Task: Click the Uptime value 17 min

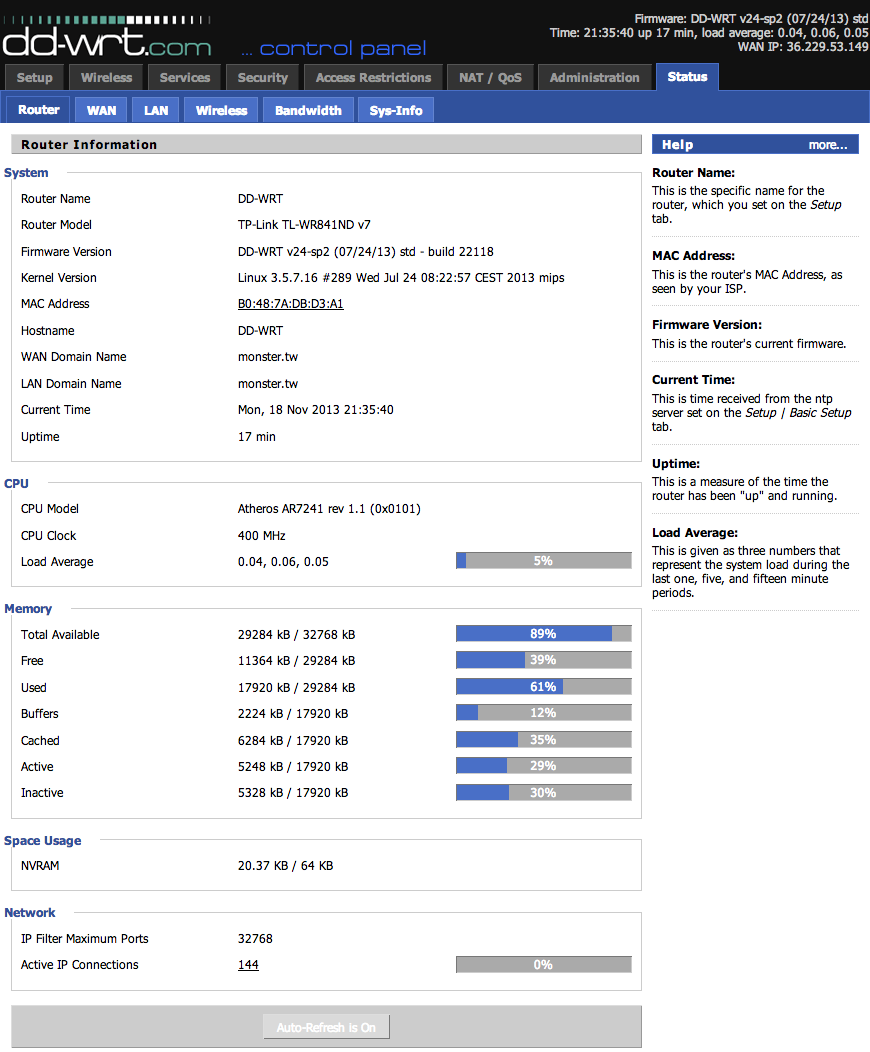Action: click(257, 437)
